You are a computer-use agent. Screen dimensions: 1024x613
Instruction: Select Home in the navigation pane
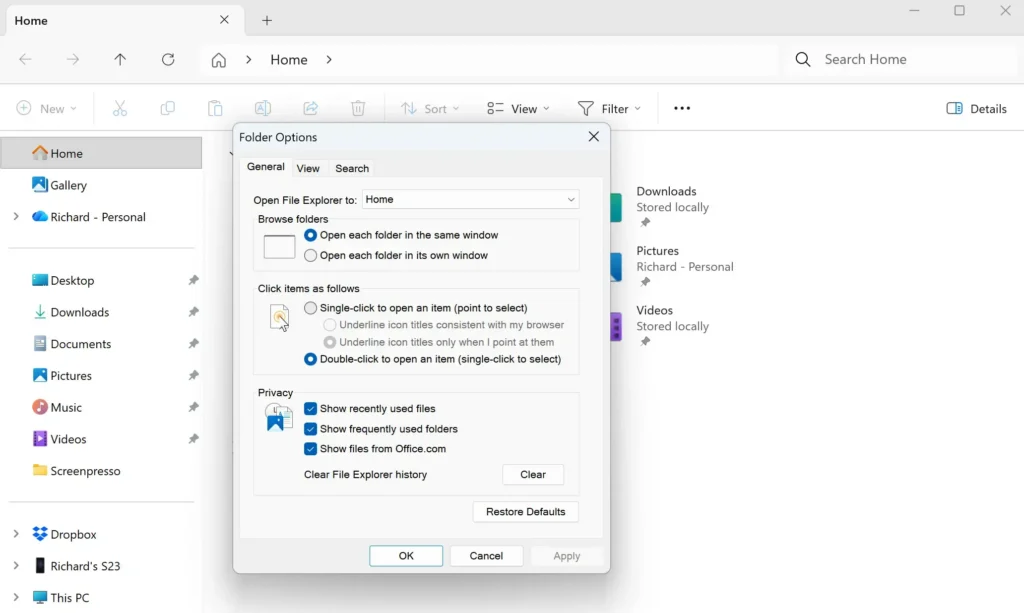pyautogui.click(x=101, y=153)
